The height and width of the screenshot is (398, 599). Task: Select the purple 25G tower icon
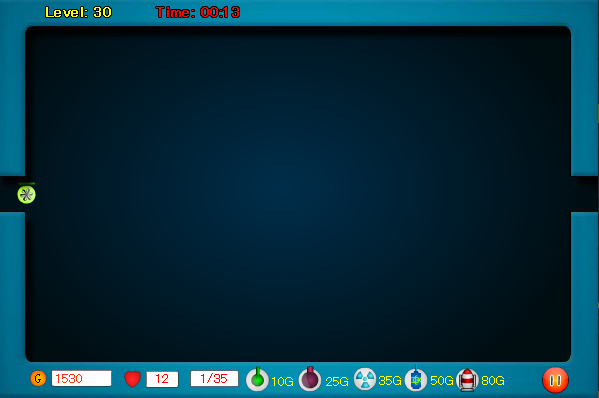pyautogui.click(x=310, y=379)
